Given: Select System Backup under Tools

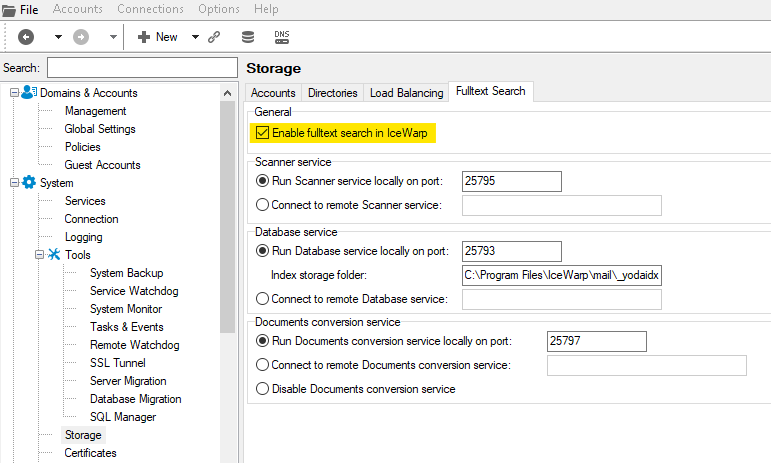Looking at the screenshot, I should coord(127,273).
